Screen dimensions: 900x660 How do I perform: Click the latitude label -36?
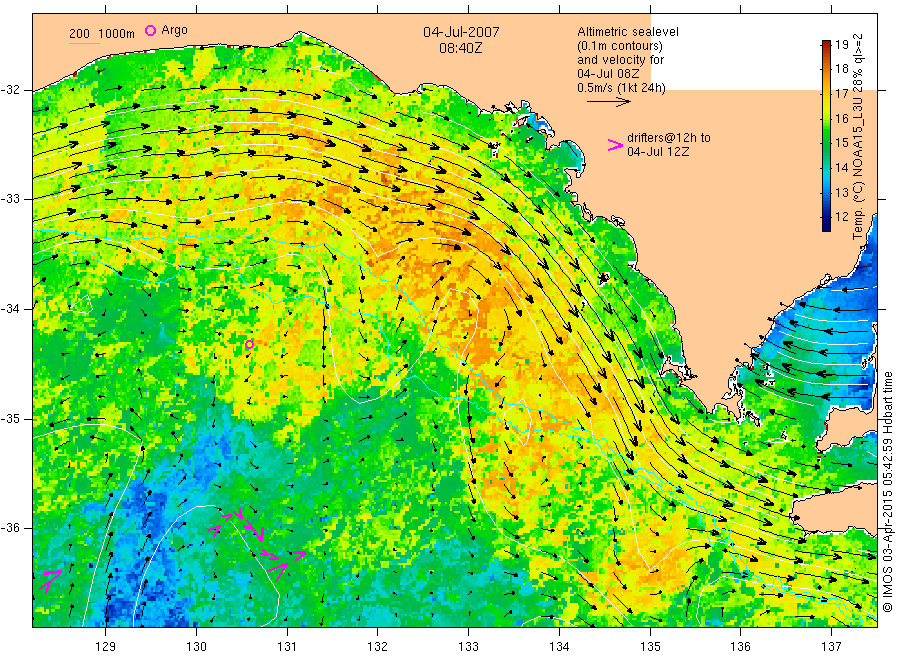(11, 527)
